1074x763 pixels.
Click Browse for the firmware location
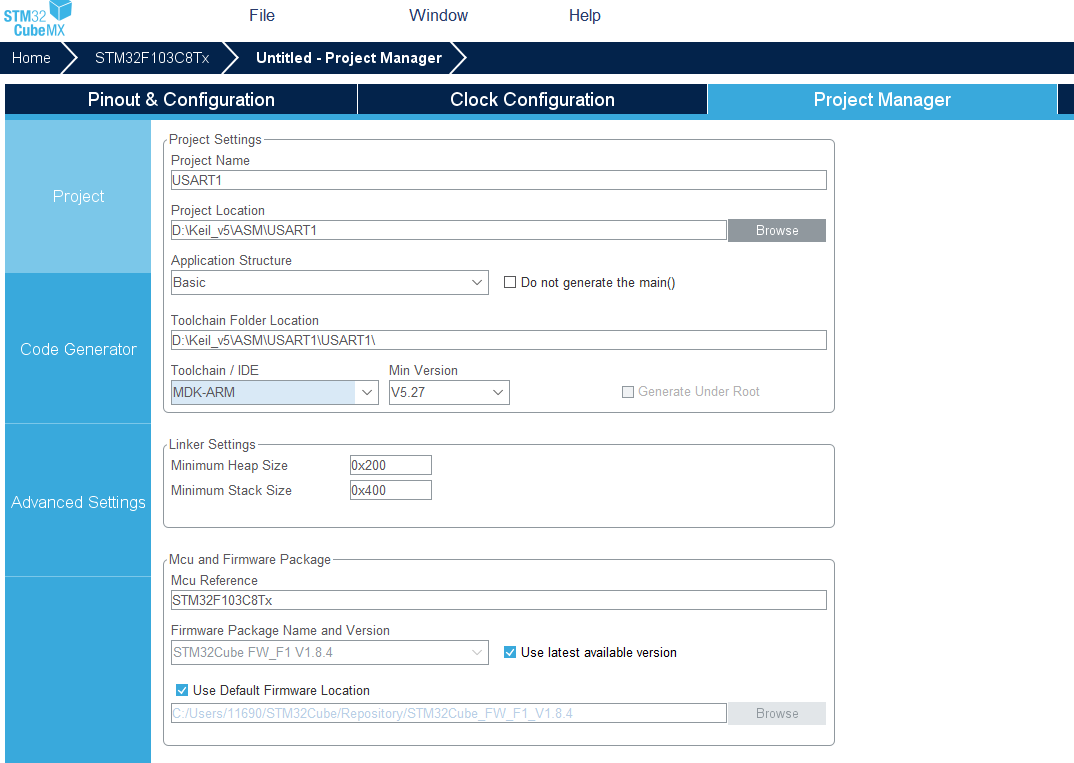click(777, 713)
